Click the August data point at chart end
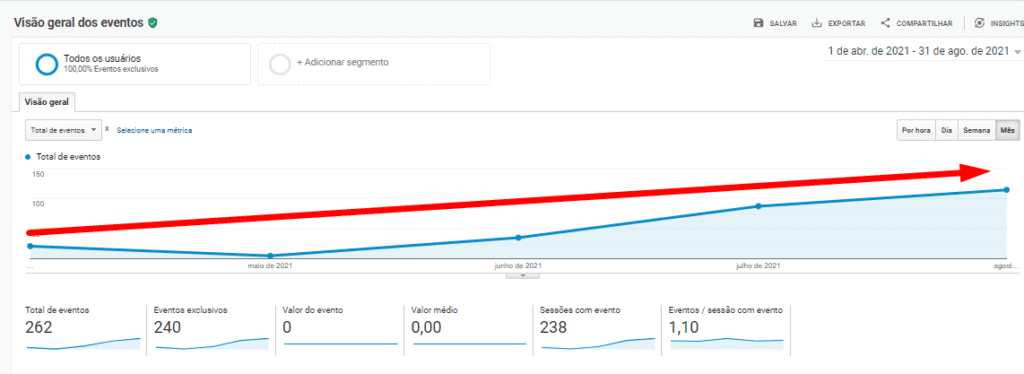This screenshot has height=374, width=1024. point(1006,190)
